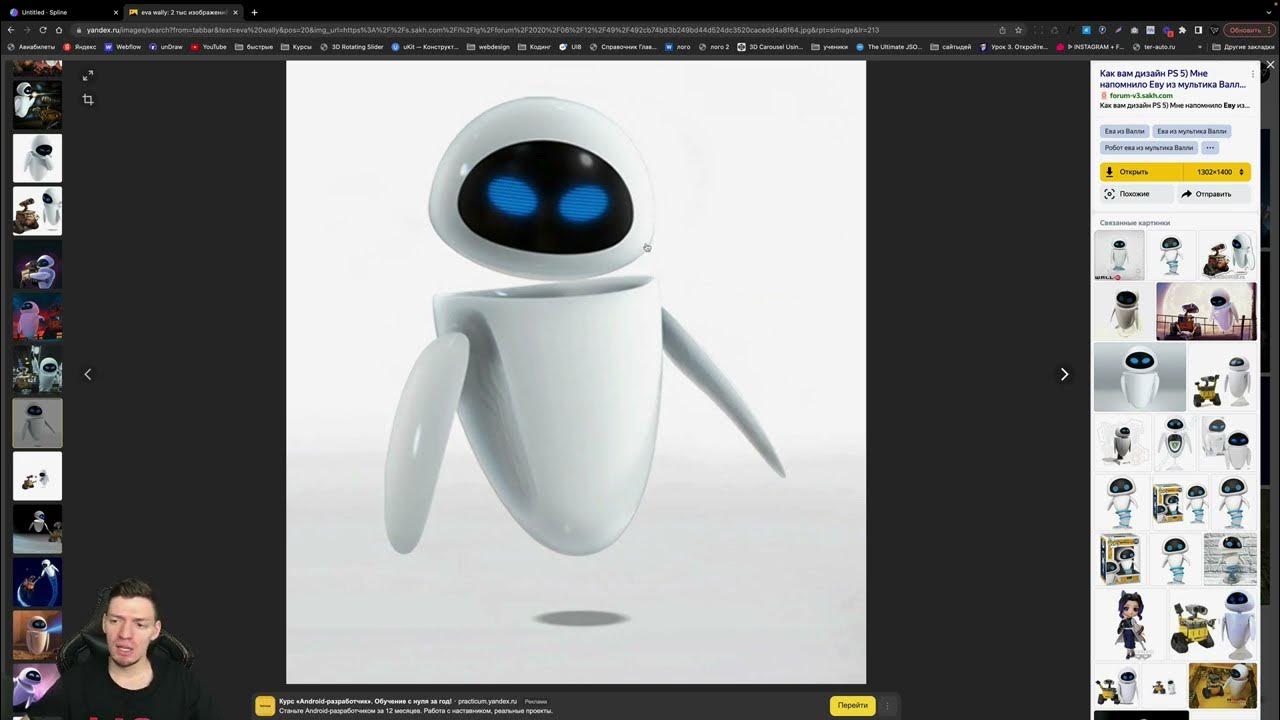Image resolution: width=1280 pixels, height=720 pixels.
Task: Open the webdesign bookmarks folder
Action: click(x=489, y=47)
